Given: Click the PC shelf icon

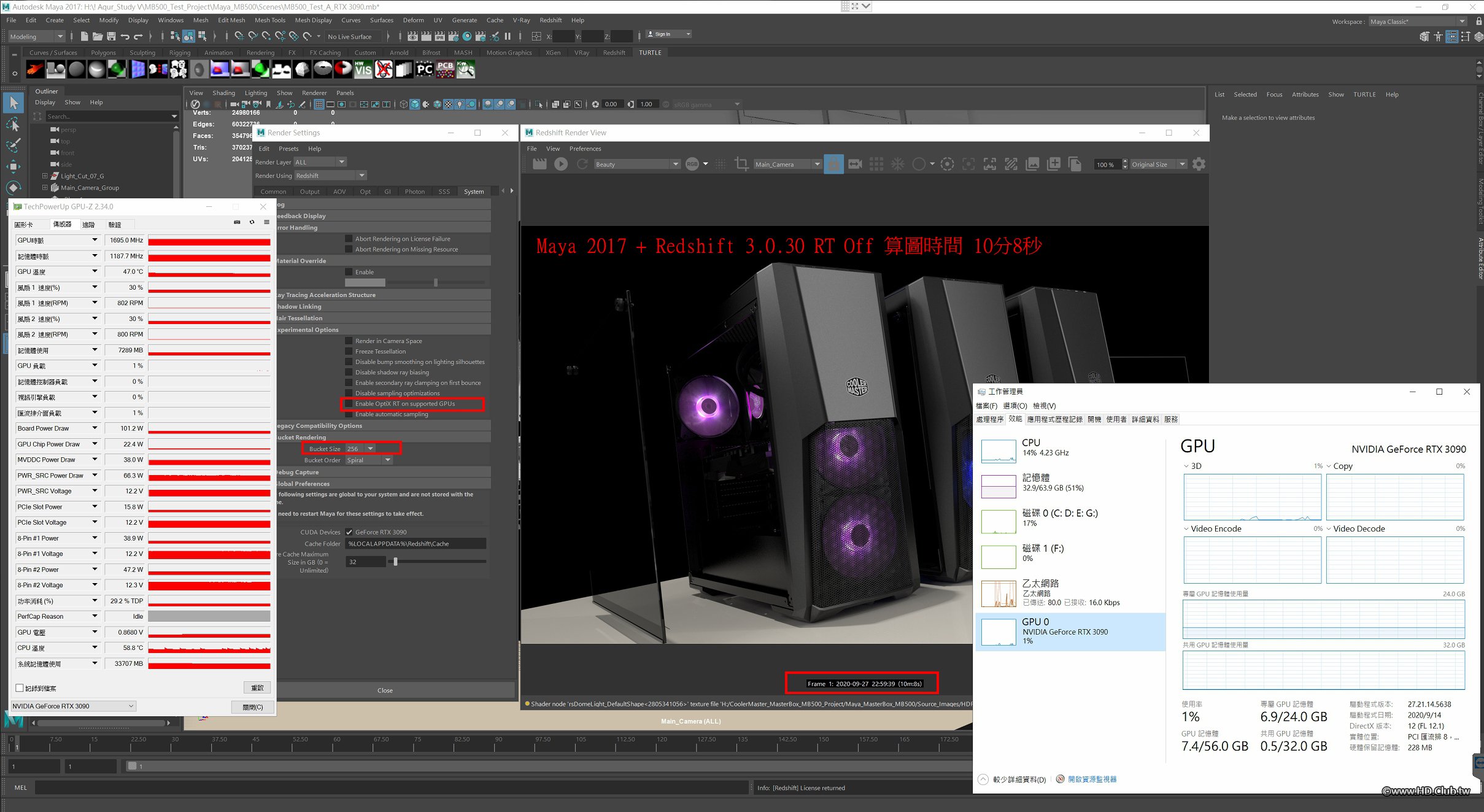Looking at the screenshot, I should [x=425, y=69].
